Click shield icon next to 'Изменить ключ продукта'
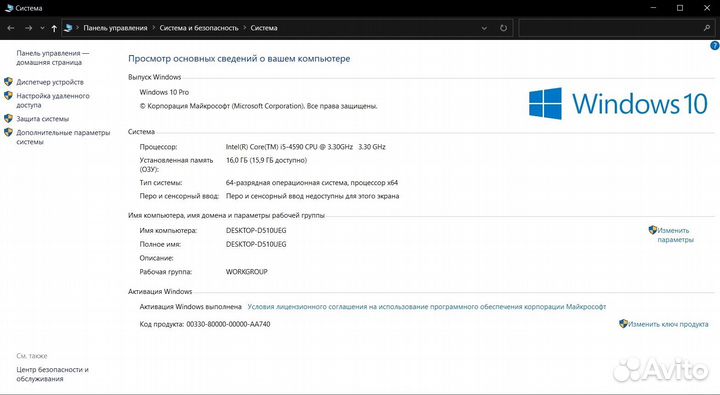 (x=623, y=324)
